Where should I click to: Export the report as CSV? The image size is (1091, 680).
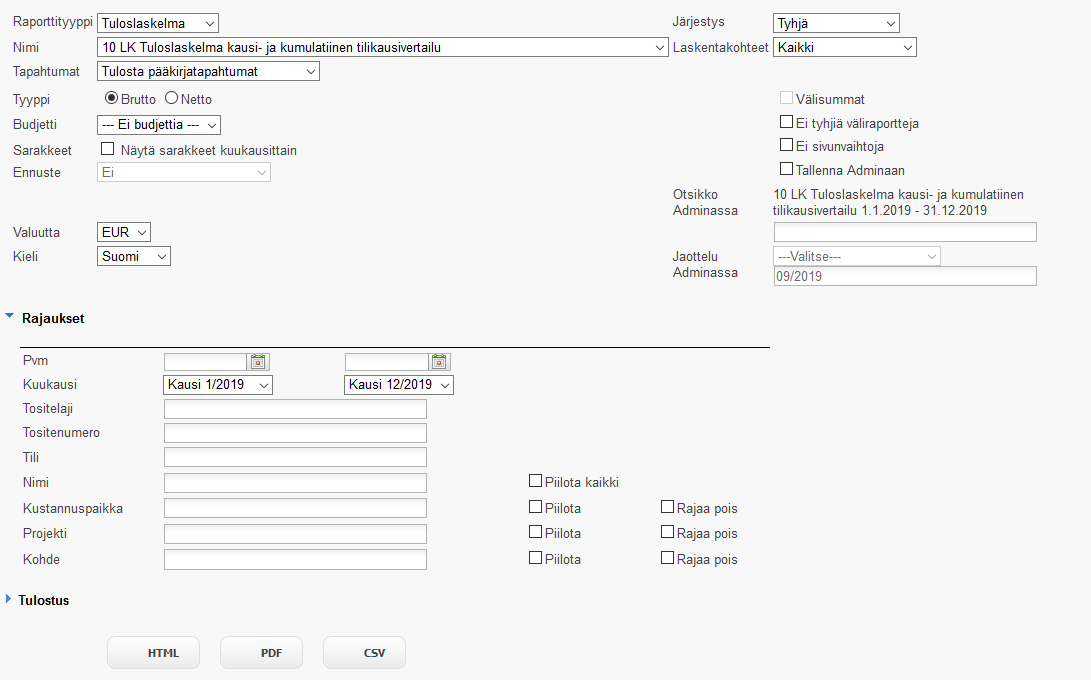click(364, 653)
